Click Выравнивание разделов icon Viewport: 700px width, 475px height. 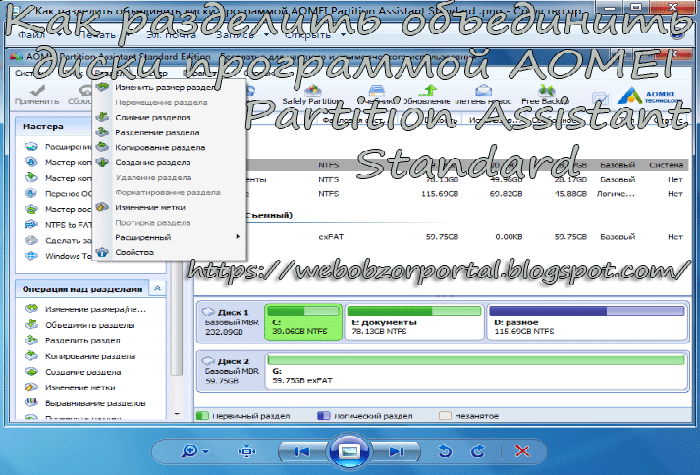coord(31,403)
